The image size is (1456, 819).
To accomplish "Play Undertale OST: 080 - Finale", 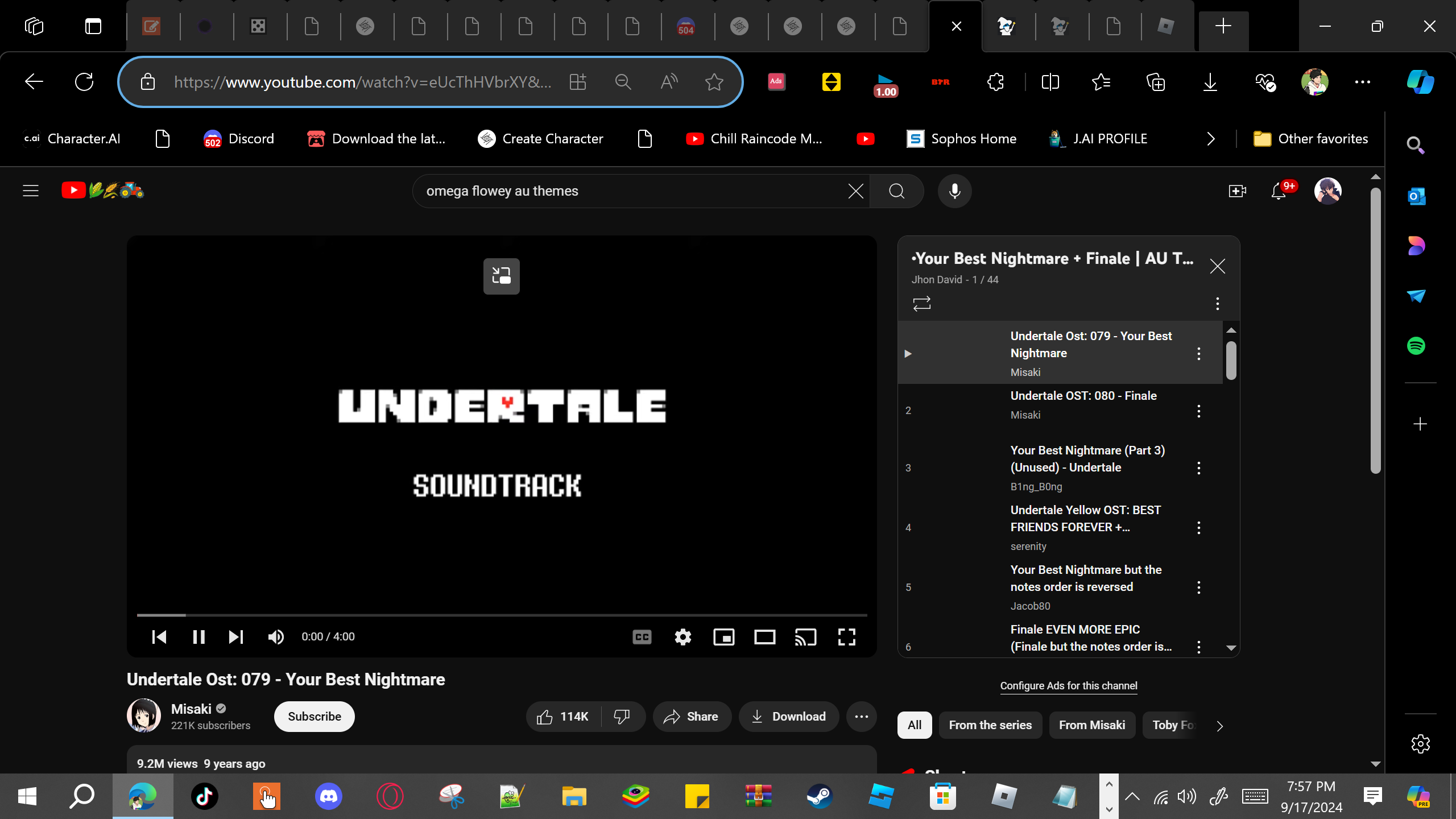I will pos(1083,396).
